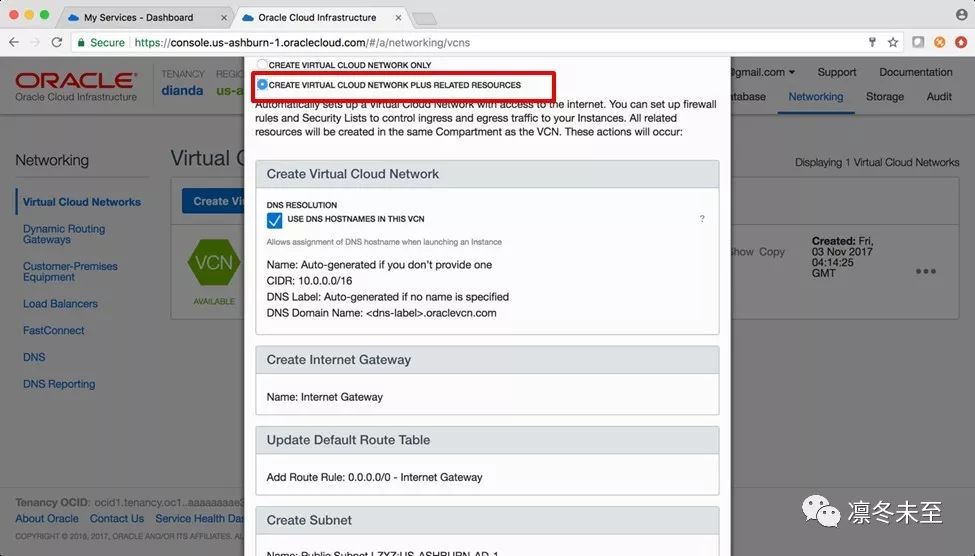This screenshot has width=975, height=556.
Task: Open the Networking top menu
Action: 816,96
